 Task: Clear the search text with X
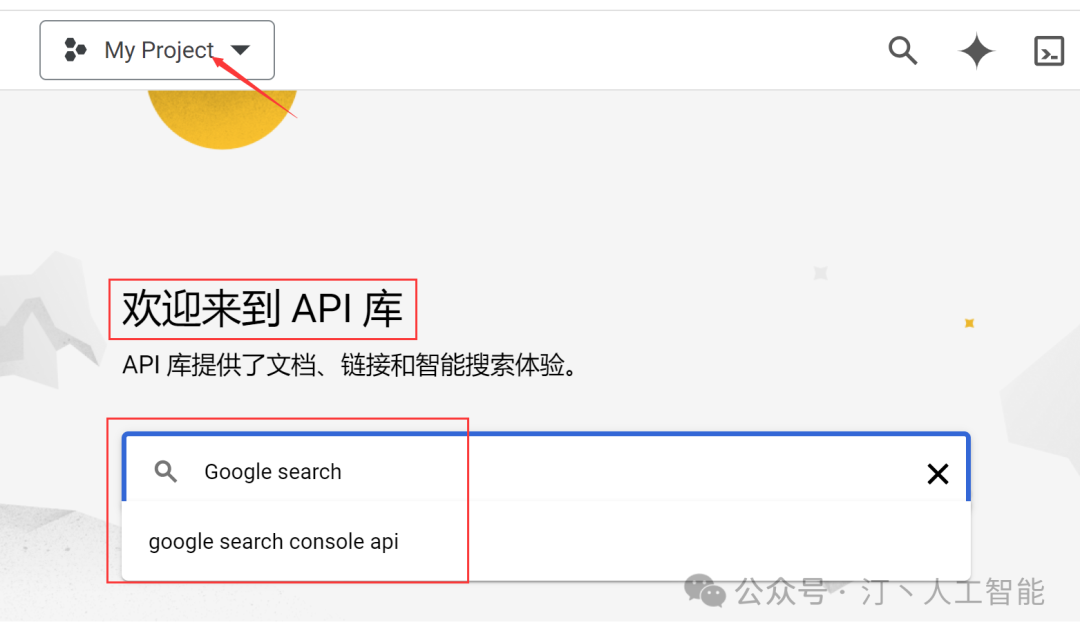click(937, 473)
